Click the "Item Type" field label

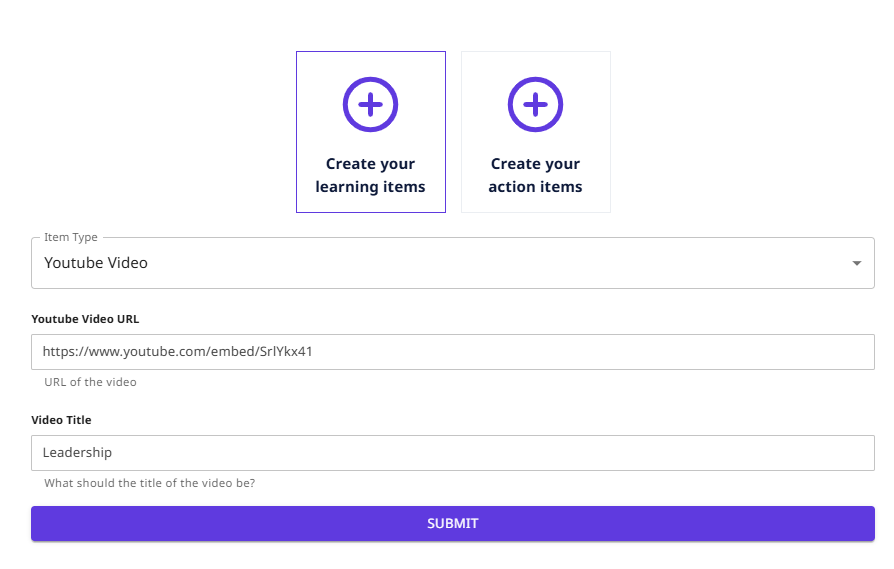(71, 238)
